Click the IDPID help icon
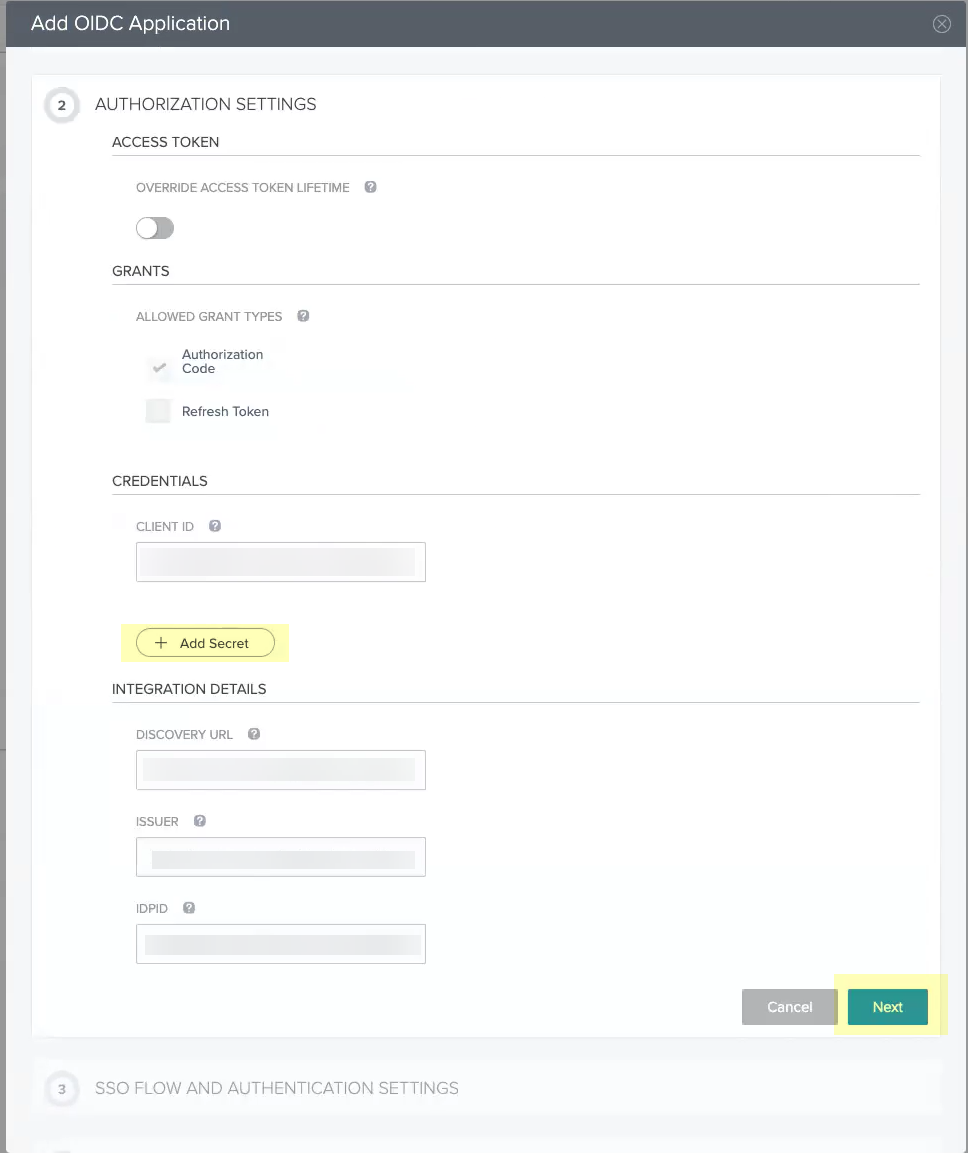Screen dimensions: 968x1153 189,908
